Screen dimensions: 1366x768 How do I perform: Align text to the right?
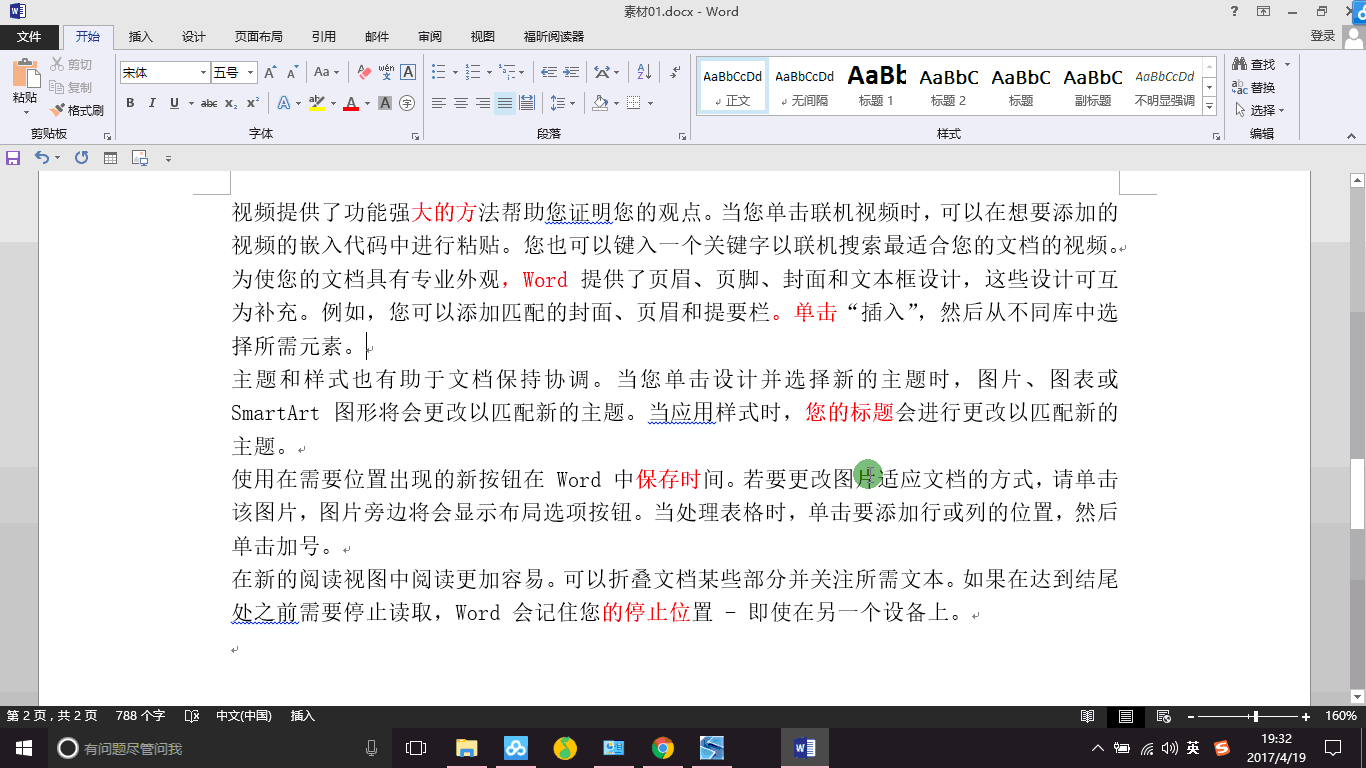[x=482, y=103]
